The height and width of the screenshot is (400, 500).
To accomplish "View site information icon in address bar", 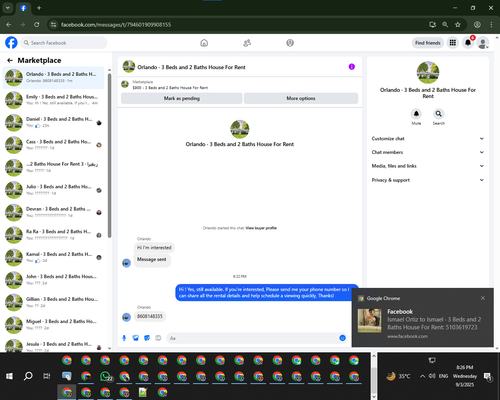I will [53, 24].
